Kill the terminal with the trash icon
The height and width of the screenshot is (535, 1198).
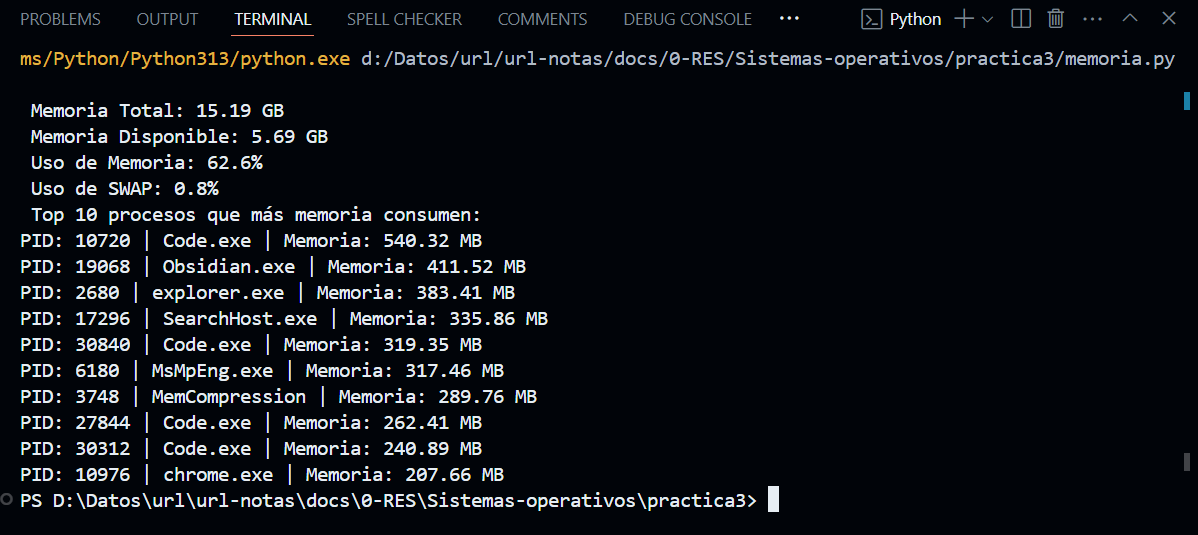coord(1055,19)
